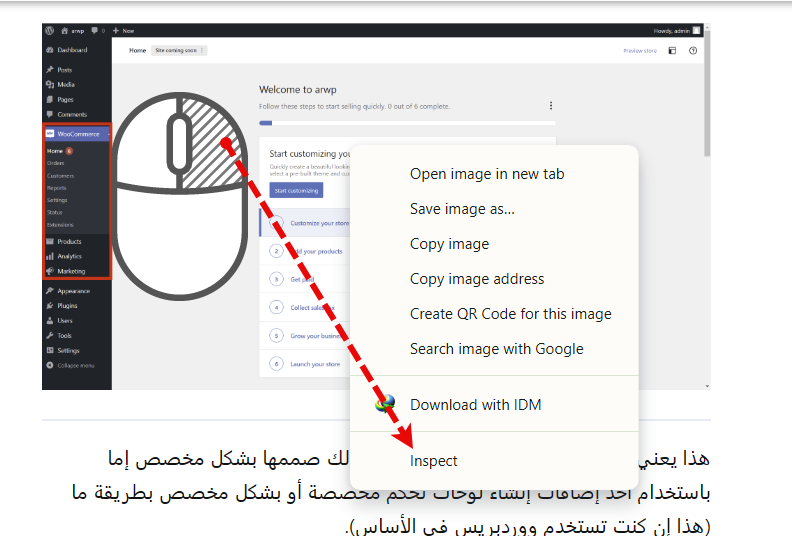Select Create QR Code for this image

pos(511,314)
